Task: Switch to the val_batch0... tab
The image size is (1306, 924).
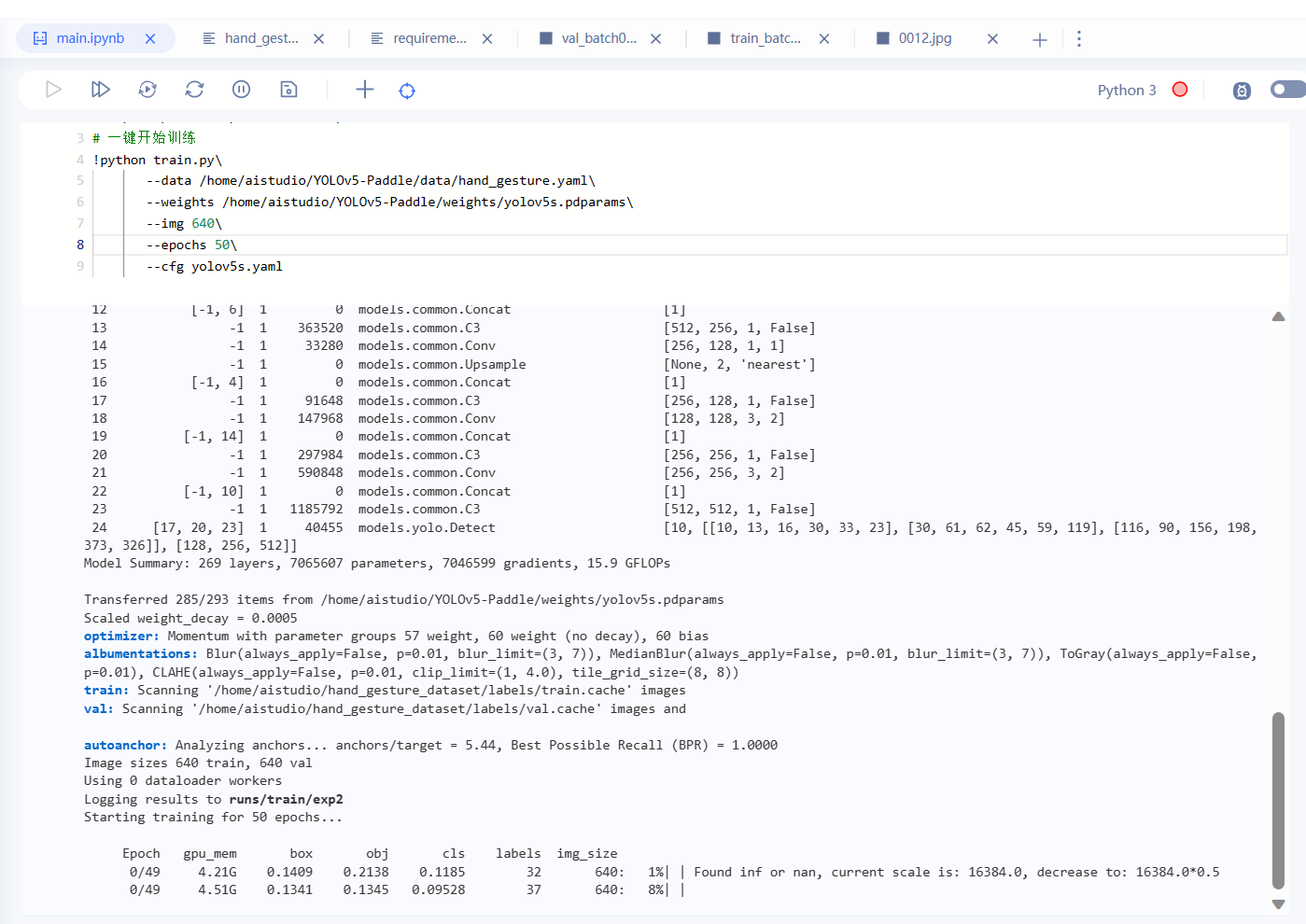Action: [598, 38]
